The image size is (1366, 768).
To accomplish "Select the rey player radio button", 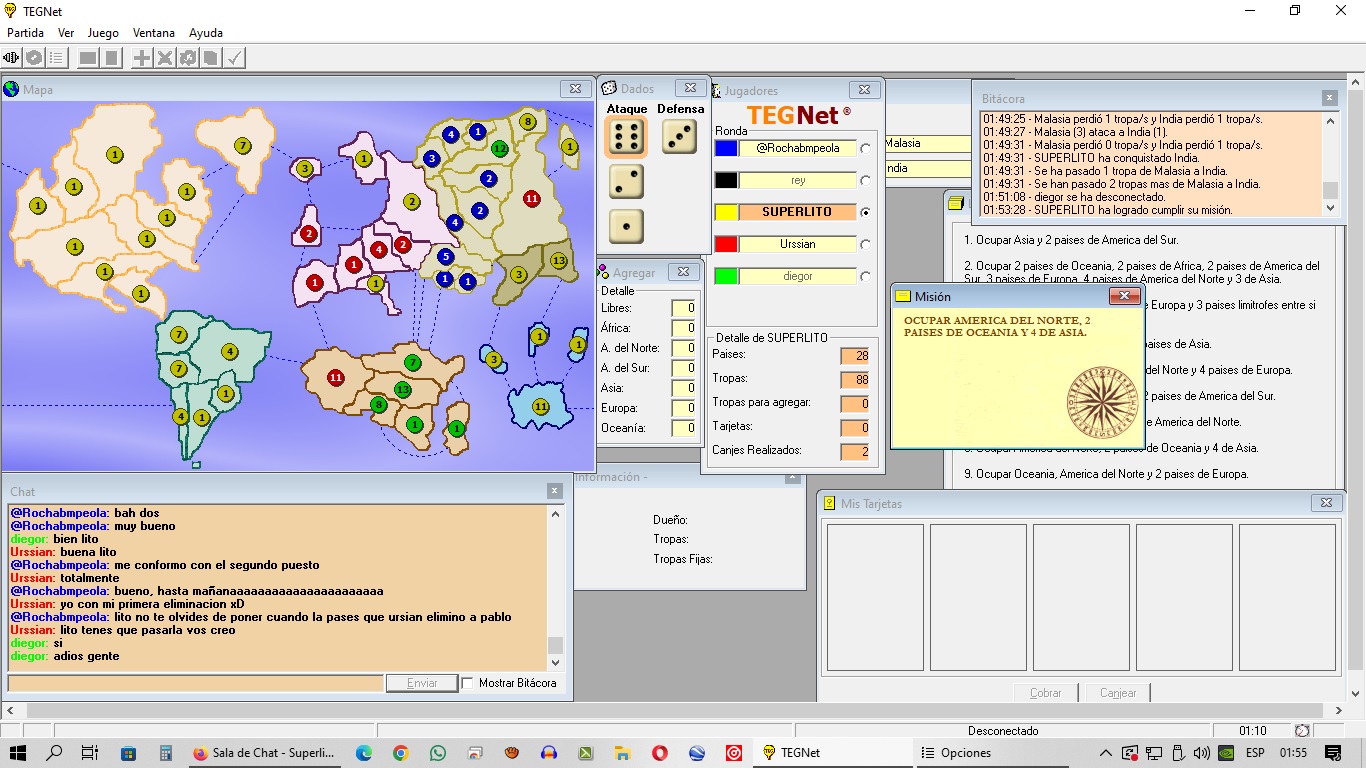I will click(865, 180).
